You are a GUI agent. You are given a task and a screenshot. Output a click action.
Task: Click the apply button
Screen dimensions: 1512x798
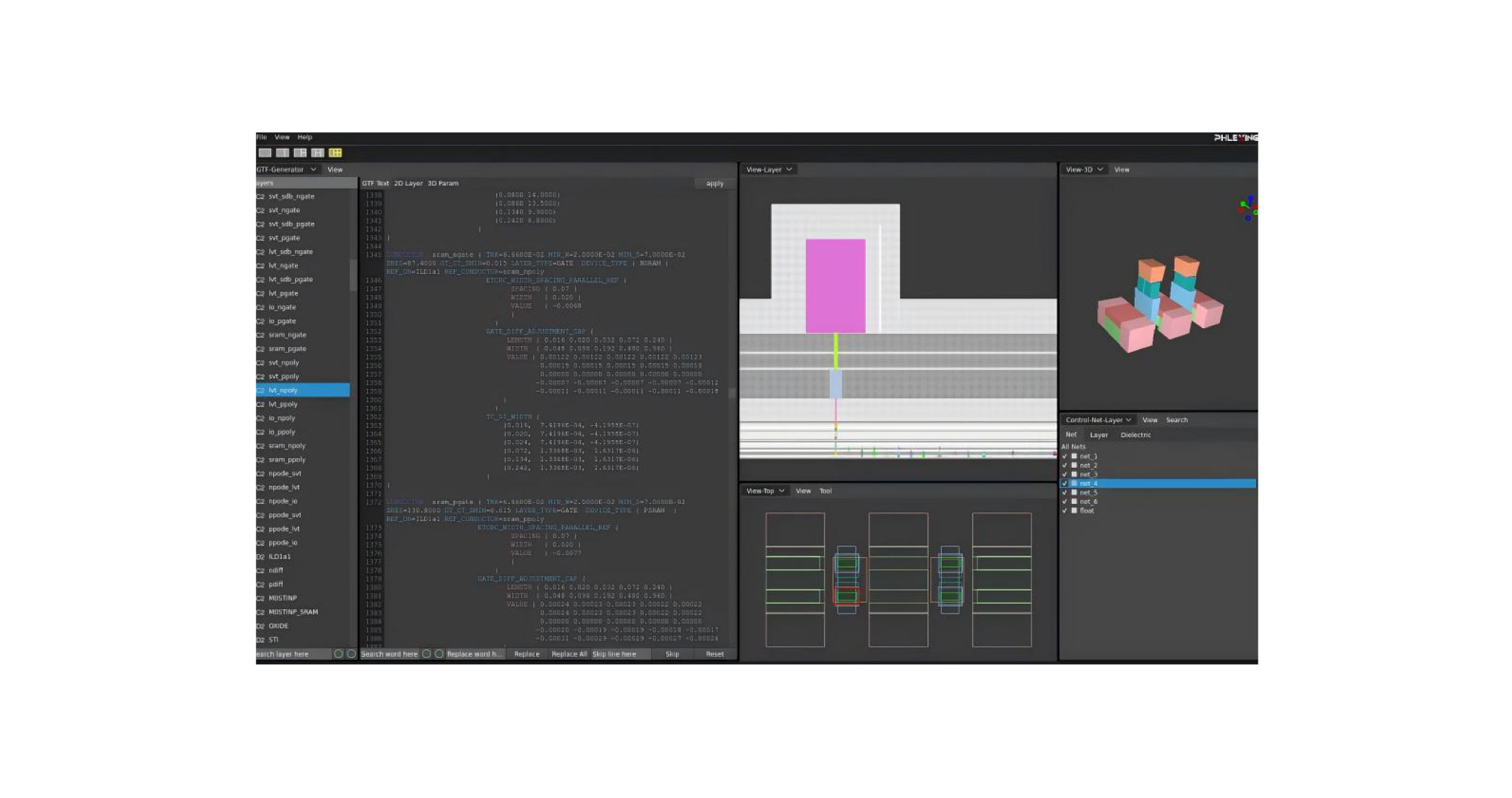pos(714,183)
